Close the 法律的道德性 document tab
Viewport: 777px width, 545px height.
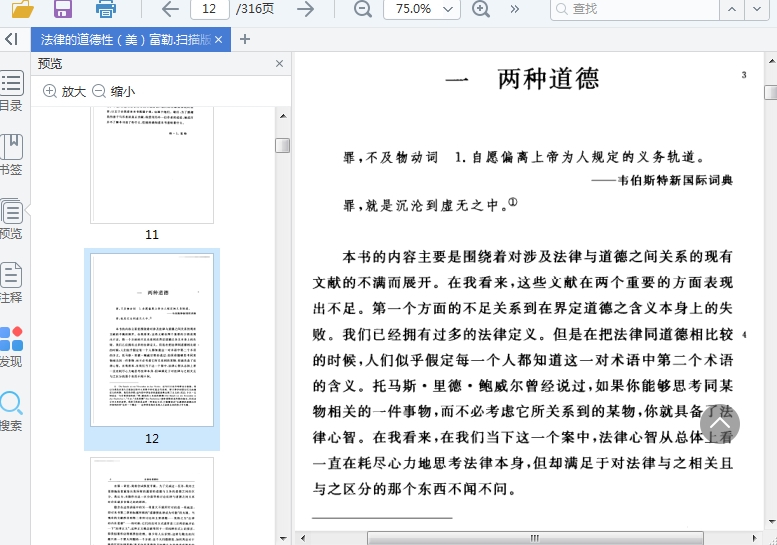click(x=219, y=40)
